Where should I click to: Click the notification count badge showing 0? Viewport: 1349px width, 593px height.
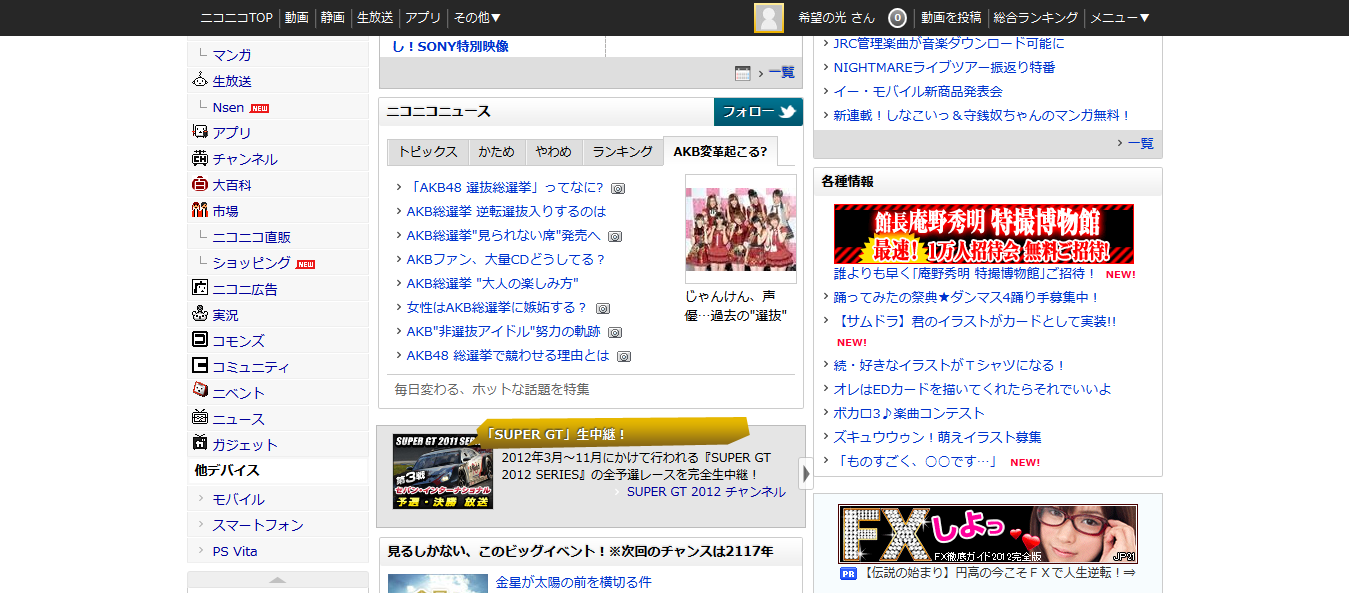[x=897, y=18]
